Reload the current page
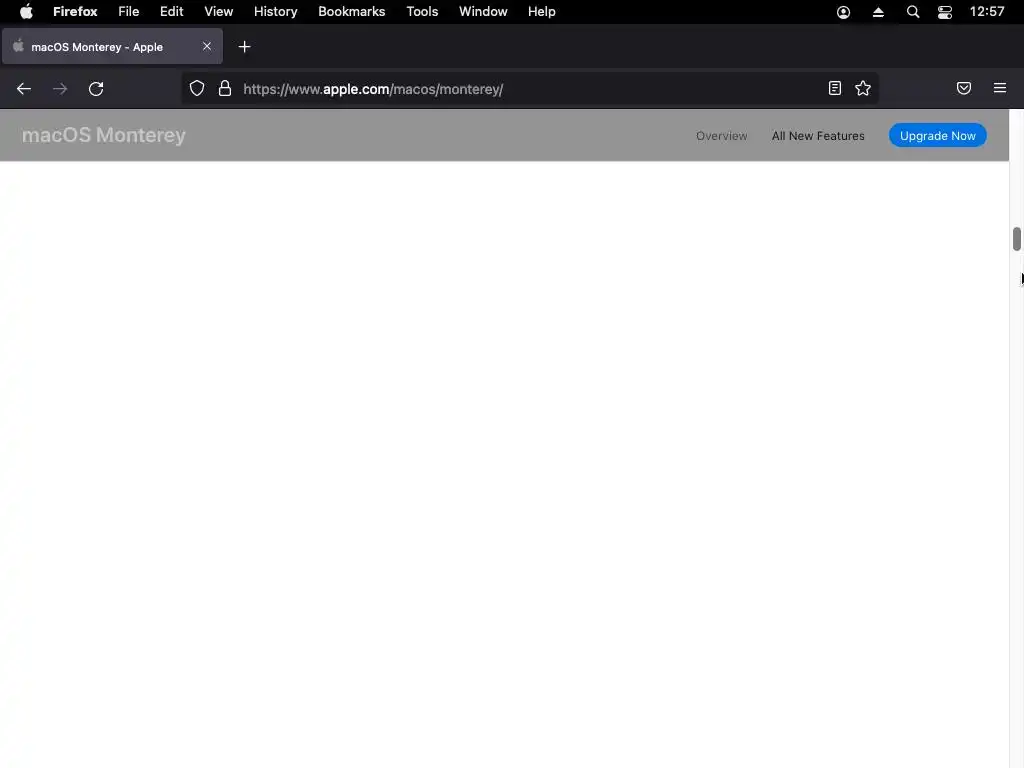This screenshot has width=1024, height=768. (96, 89)
